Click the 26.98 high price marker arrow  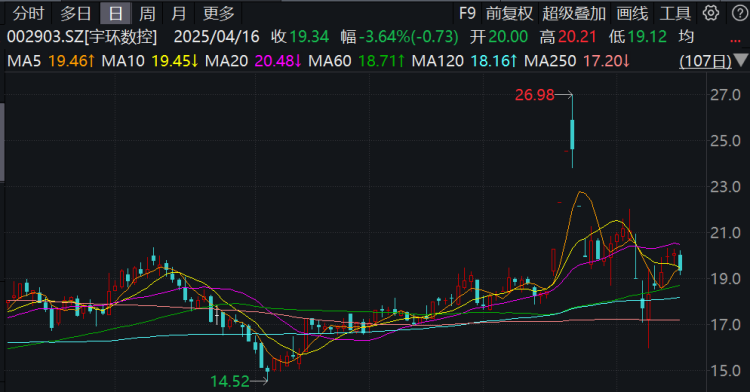pos(564,95)
